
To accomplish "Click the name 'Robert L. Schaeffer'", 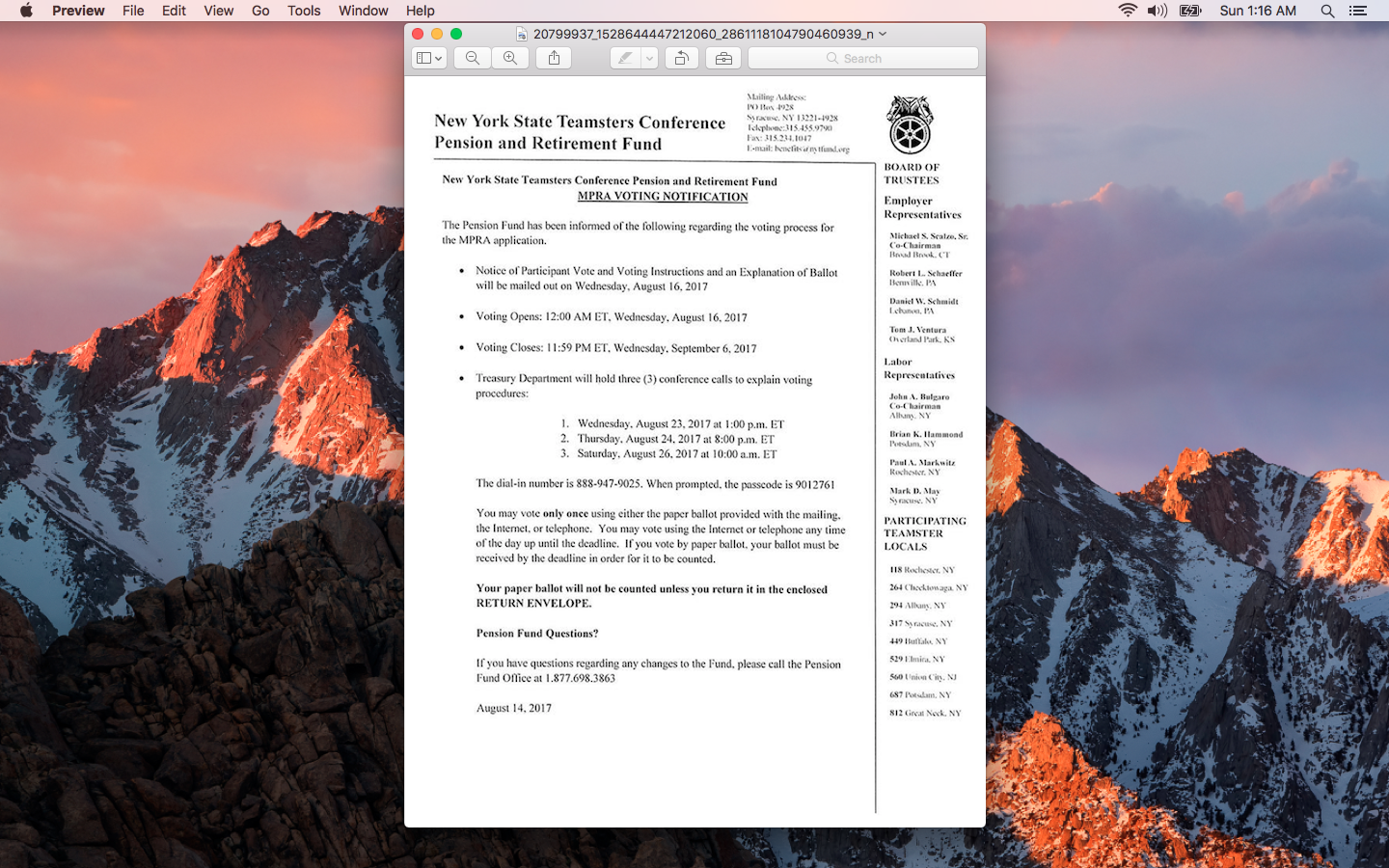I will (x=926, y=273).
